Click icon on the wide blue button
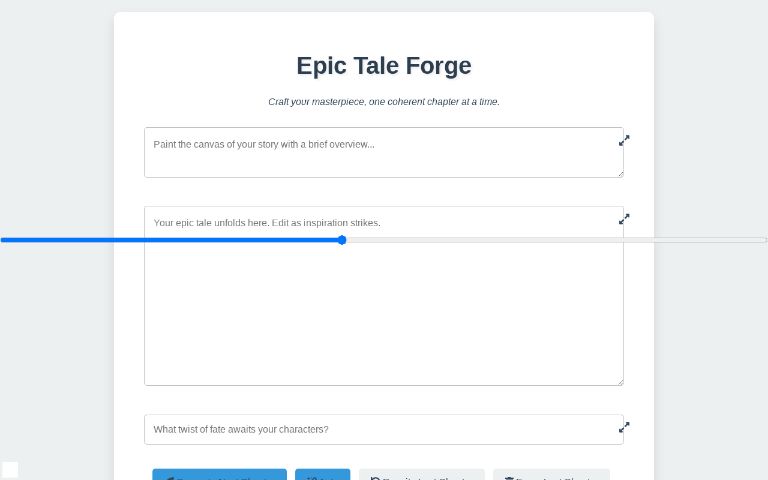This screenshot has width=768, height=480. coord(170,477)
